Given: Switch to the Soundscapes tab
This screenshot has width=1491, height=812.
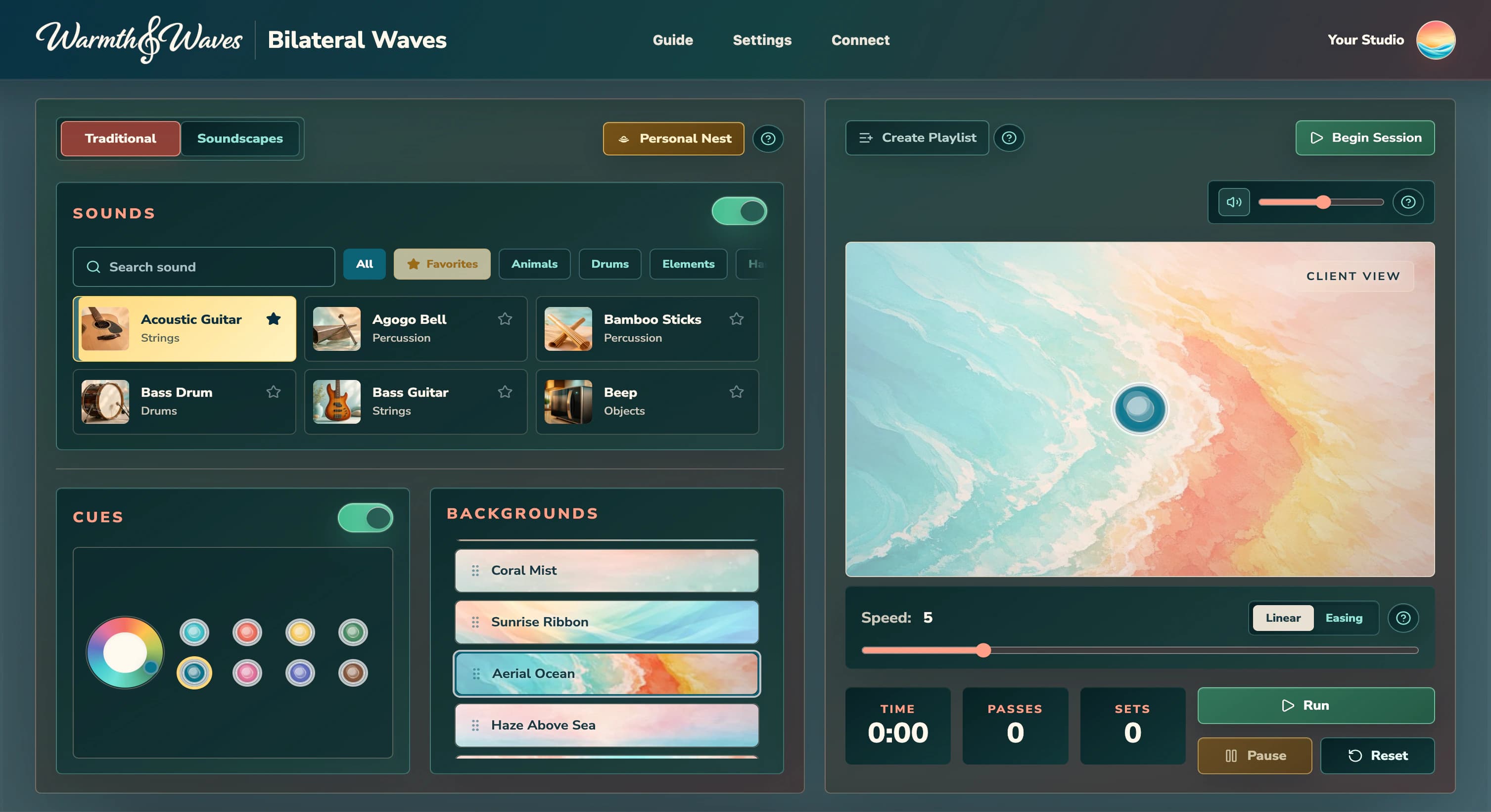Looking at the screenshot, I should [x=240, y=138].
